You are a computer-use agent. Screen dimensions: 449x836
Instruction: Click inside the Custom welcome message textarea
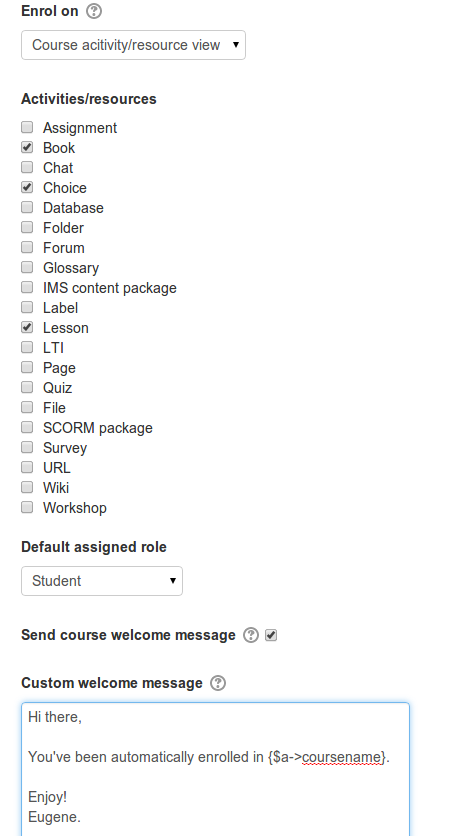215,769
